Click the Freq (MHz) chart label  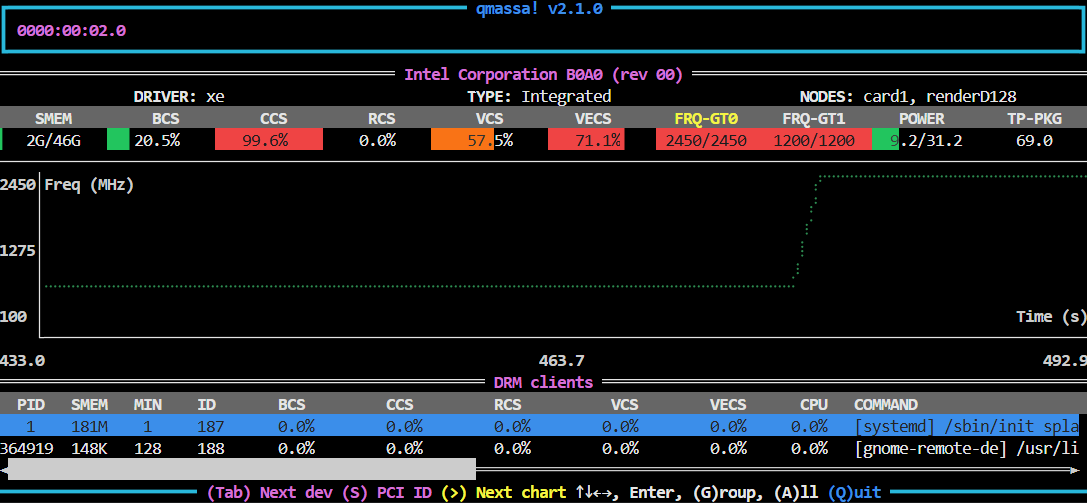pyautogui.click(x=89, y=184)
